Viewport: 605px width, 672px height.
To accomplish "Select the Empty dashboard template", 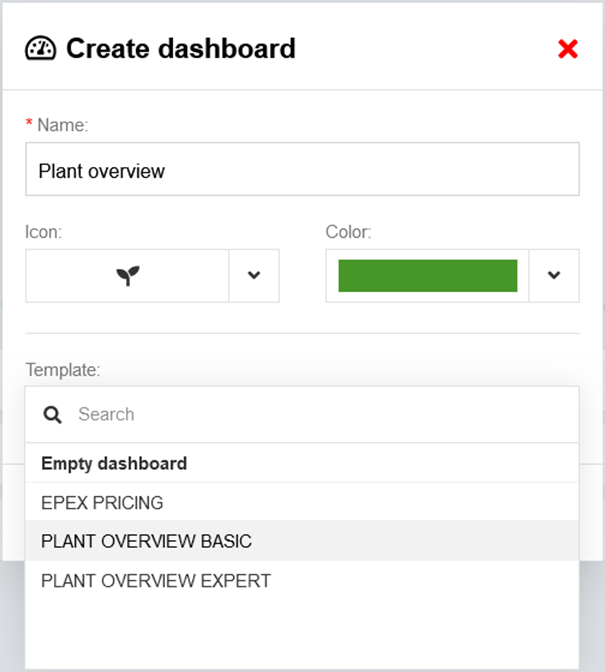I will click(x=114, y=464).
